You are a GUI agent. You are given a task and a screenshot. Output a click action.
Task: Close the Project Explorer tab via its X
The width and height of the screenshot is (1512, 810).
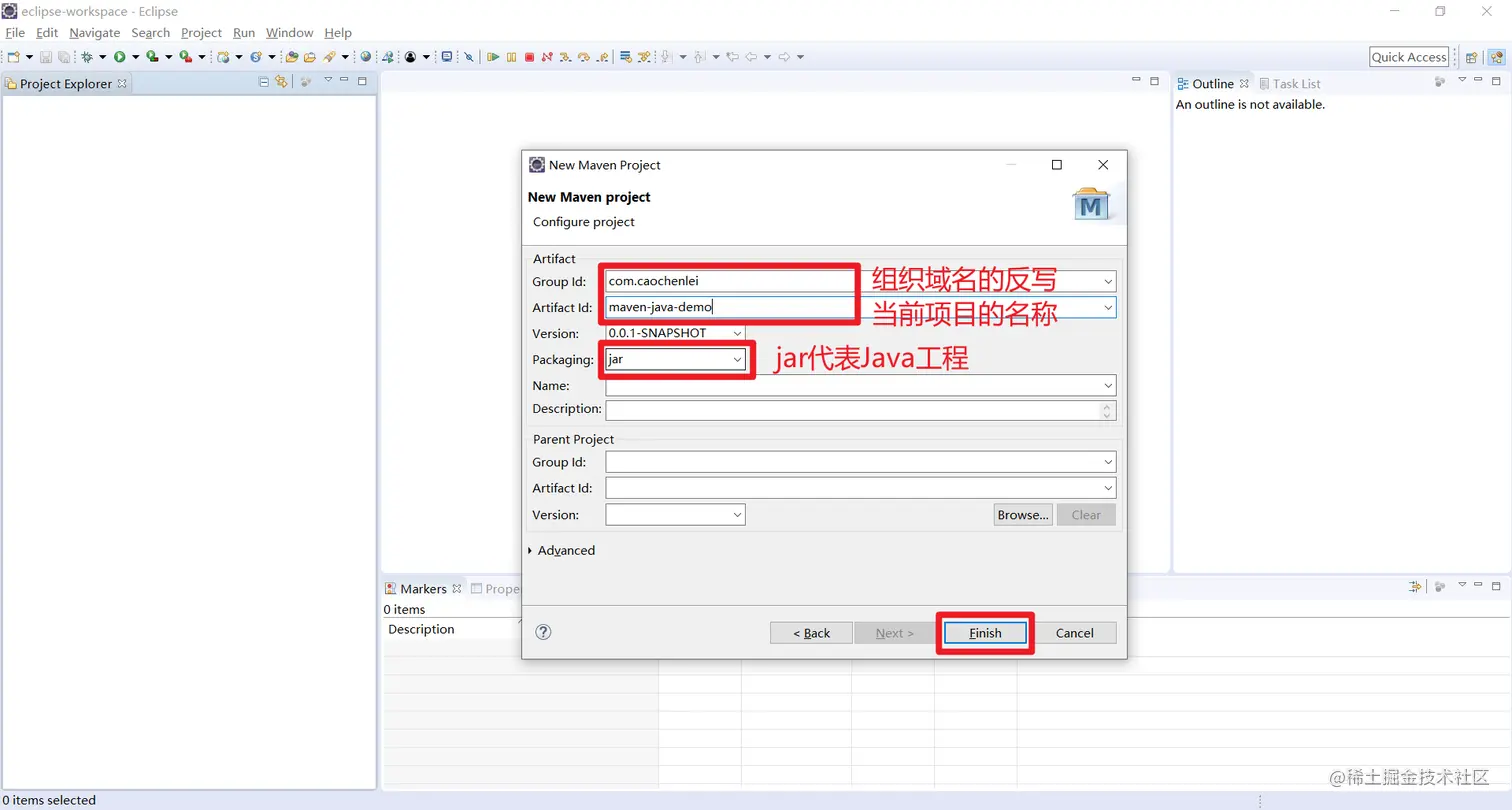point(122,84)
